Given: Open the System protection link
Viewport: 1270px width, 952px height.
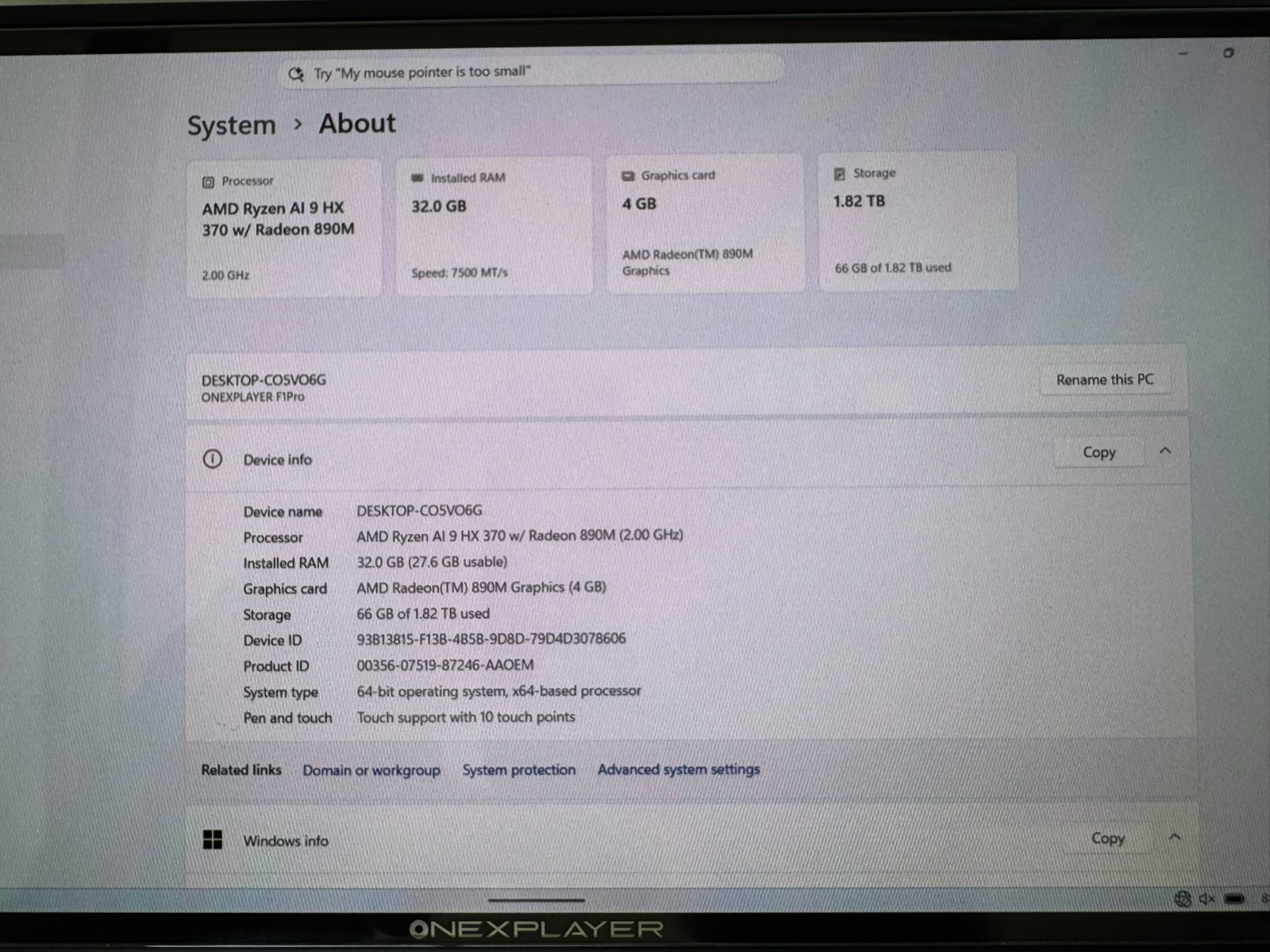Looking at the screenshot, I should point(519,770).
